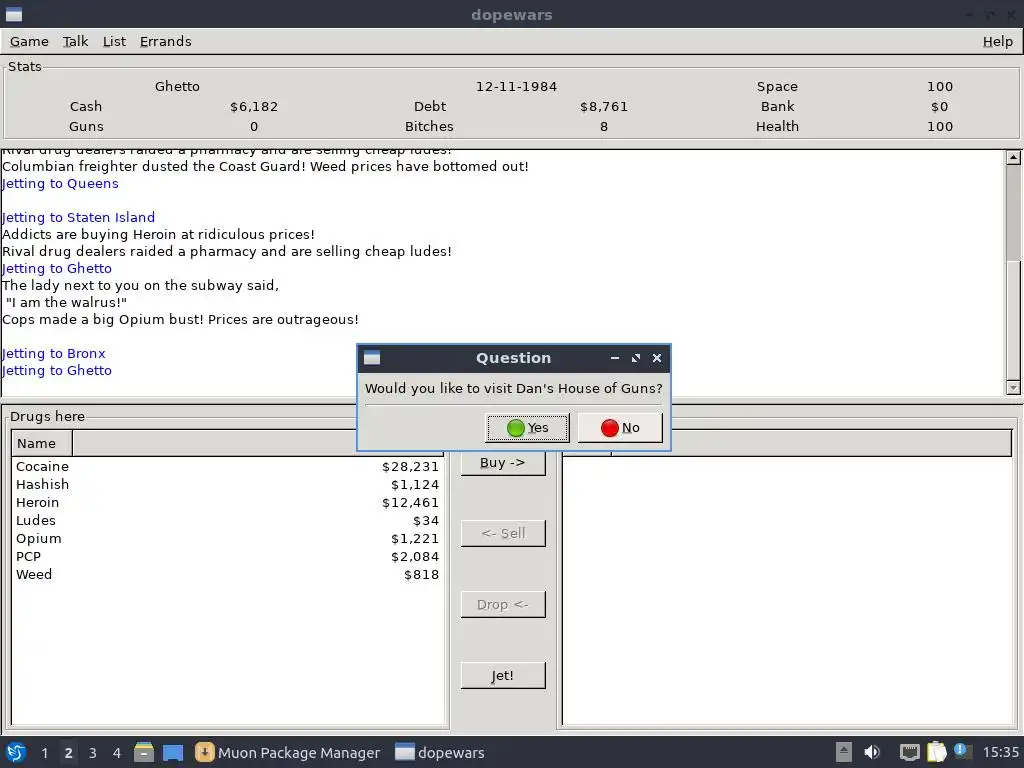The height and width of the screenshot is (768, 1024).
Task: Switch to workspace 4
Action: (117, 753)
